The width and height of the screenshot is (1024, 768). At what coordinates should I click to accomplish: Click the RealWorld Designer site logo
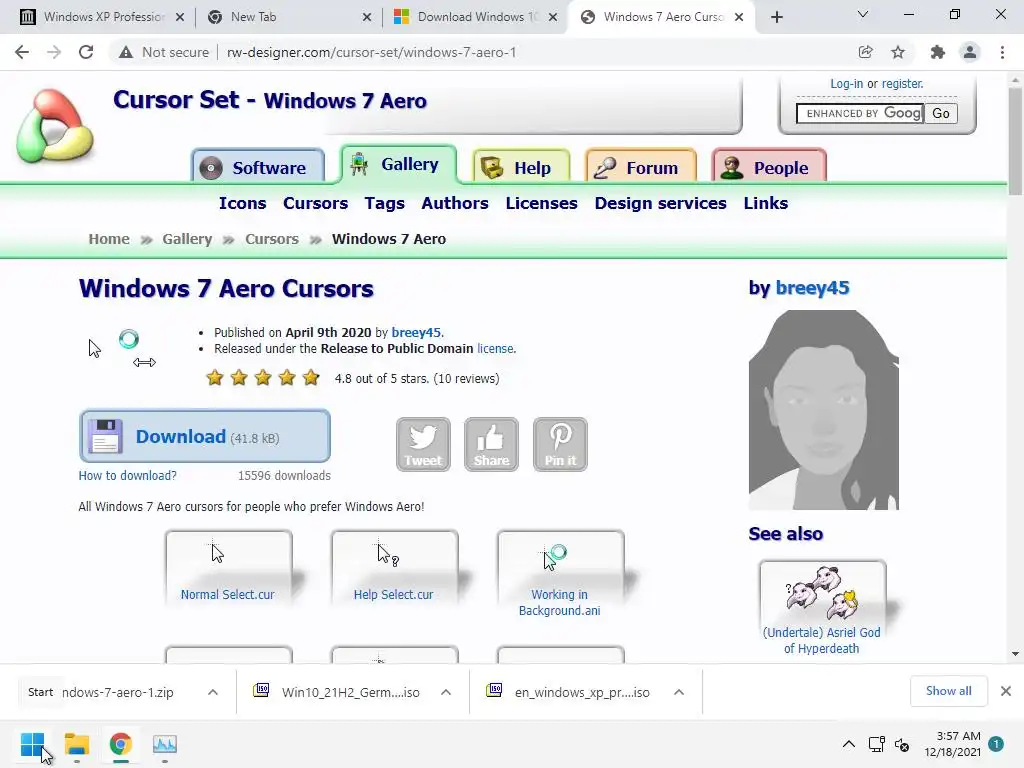point(55,125)
